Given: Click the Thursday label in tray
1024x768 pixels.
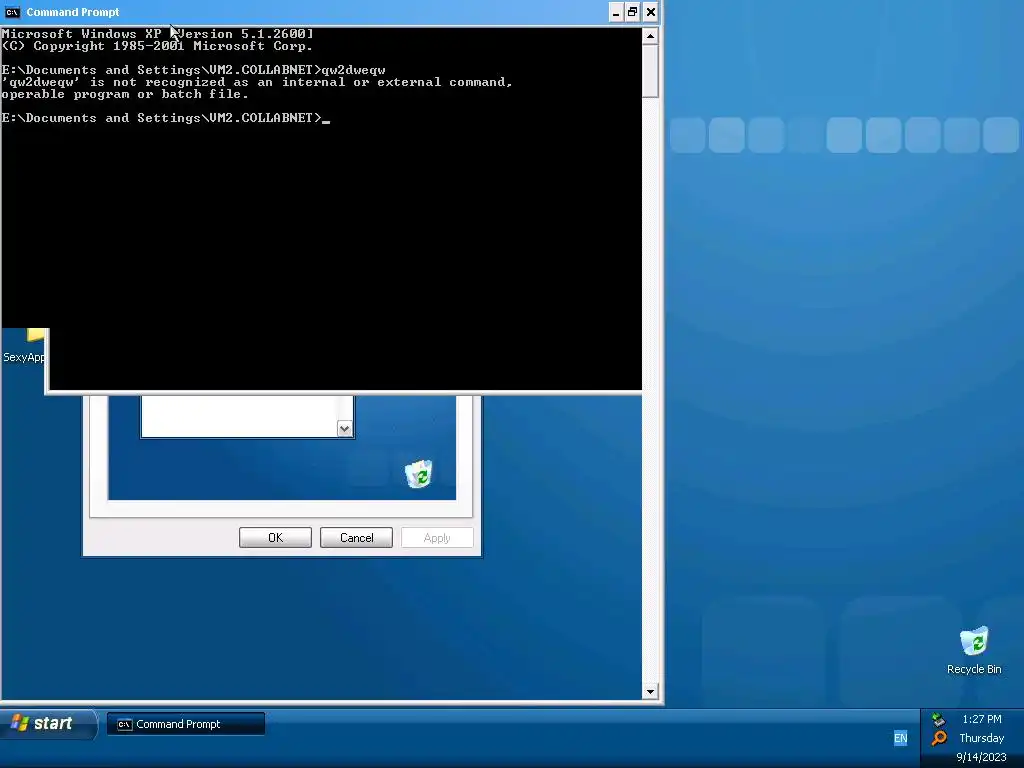Looking at the screenshot, I should (x=982, y=738).
